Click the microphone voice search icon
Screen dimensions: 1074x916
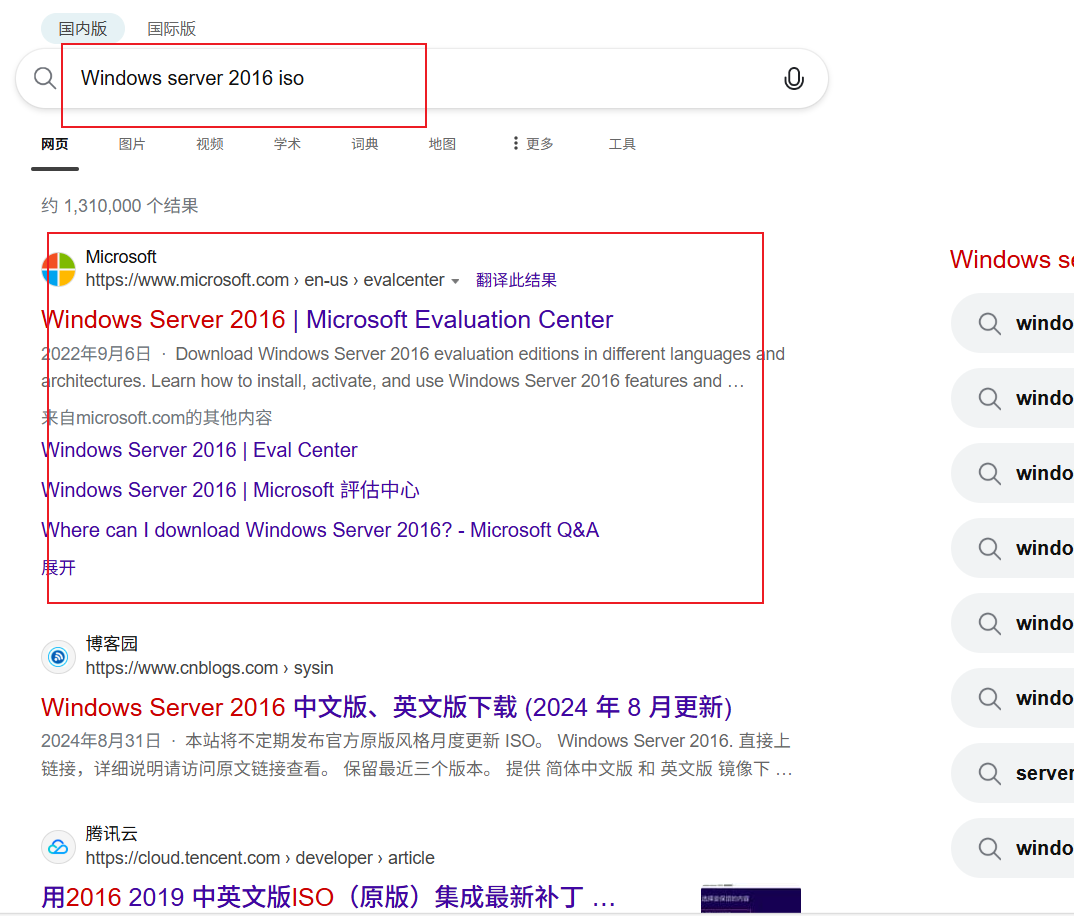794,78
